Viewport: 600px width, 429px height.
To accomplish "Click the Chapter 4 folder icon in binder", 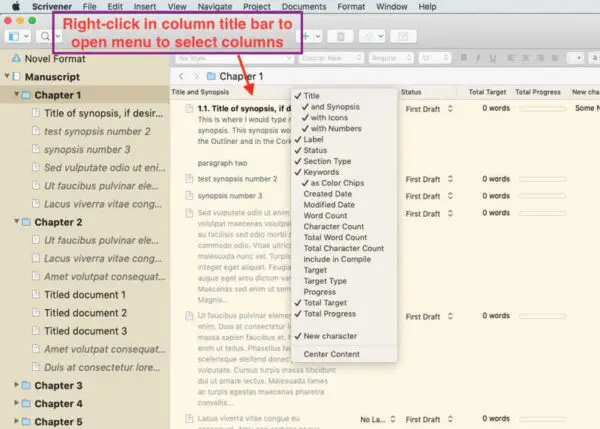I will 26,403.
